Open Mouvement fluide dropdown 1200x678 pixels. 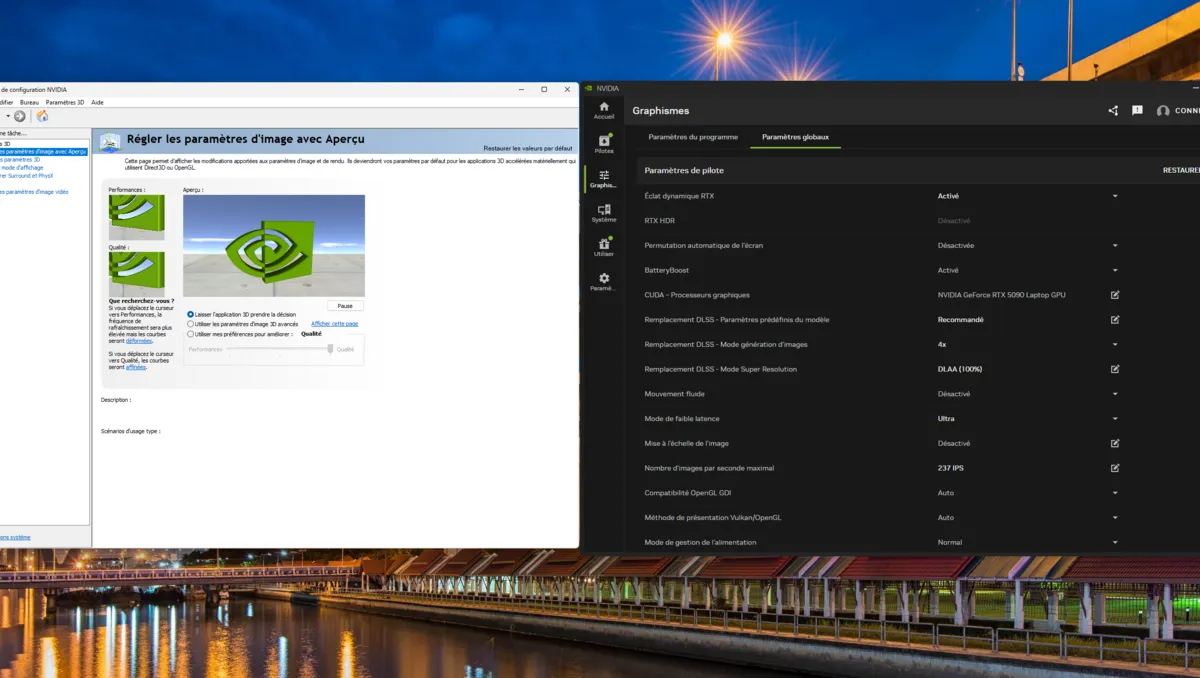1115,394
